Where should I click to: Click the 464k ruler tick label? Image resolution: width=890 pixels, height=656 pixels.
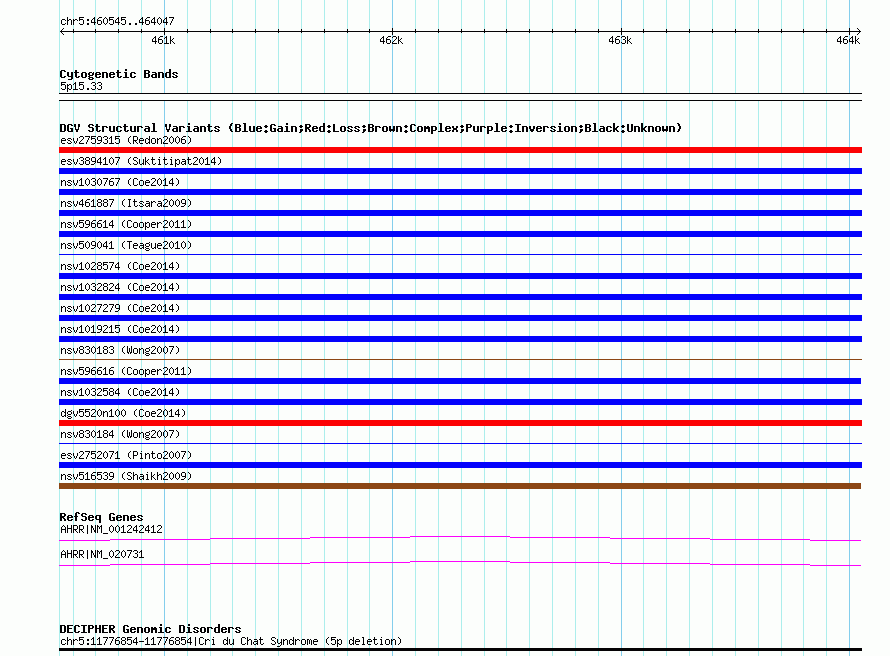pyautogui.click(x=848, y=40)
